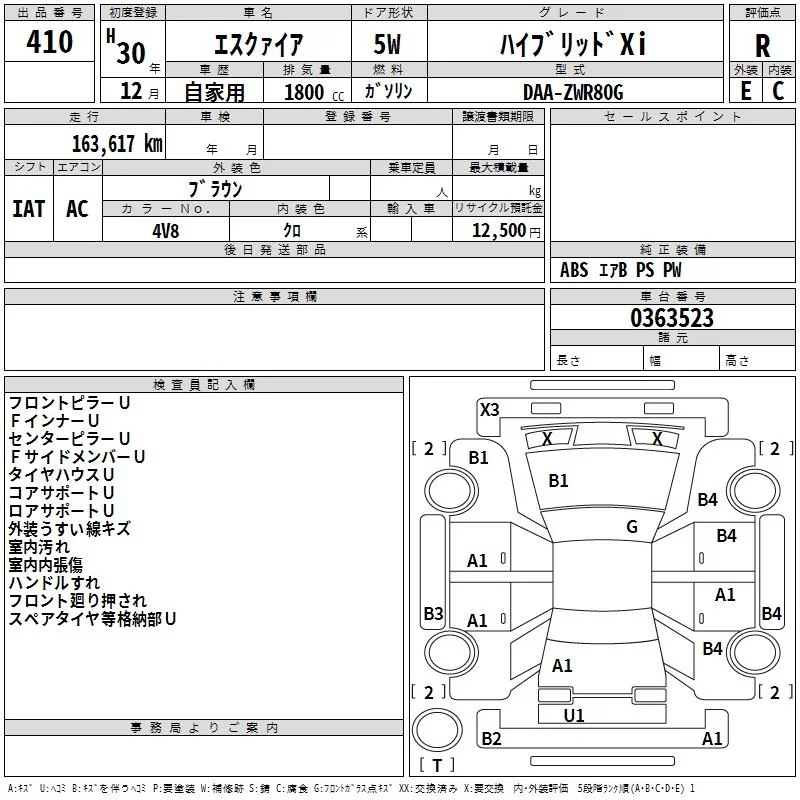Select the B3 mark beside the diagram
Viewport: 800px width, 800px height.
[x=433, y=613]
